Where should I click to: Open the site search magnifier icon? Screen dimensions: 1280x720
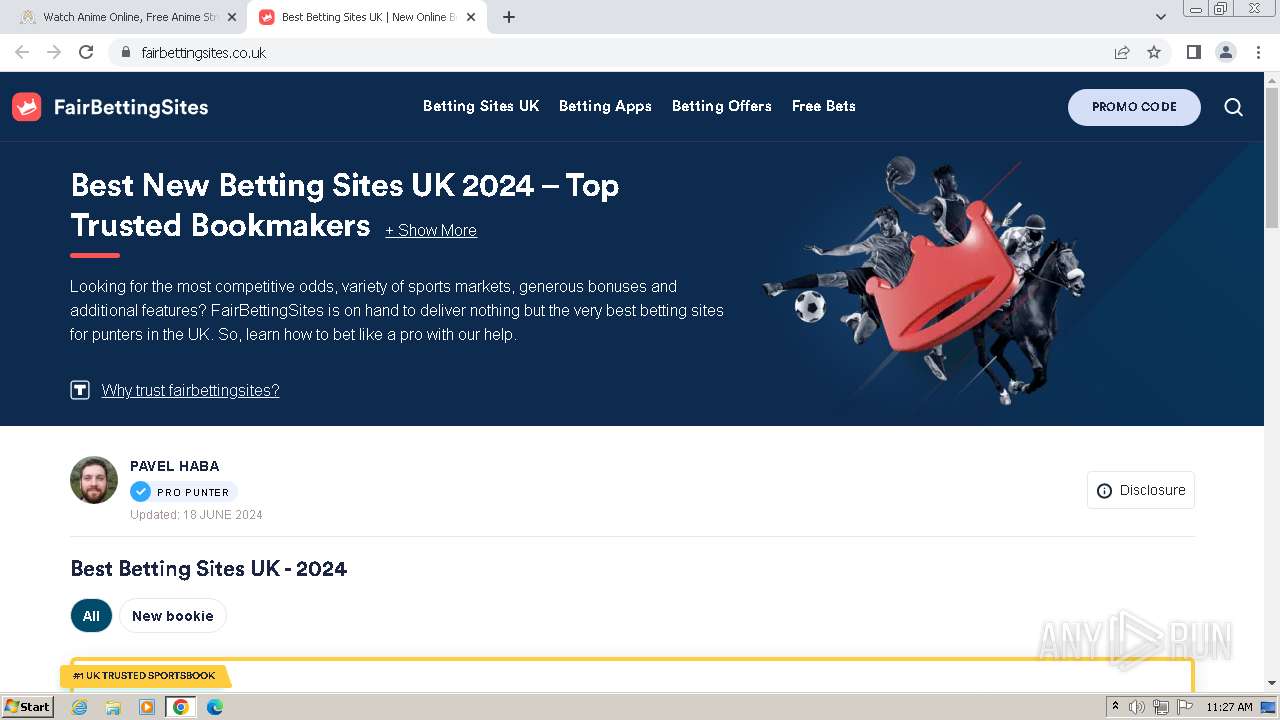coord(1234,107)
